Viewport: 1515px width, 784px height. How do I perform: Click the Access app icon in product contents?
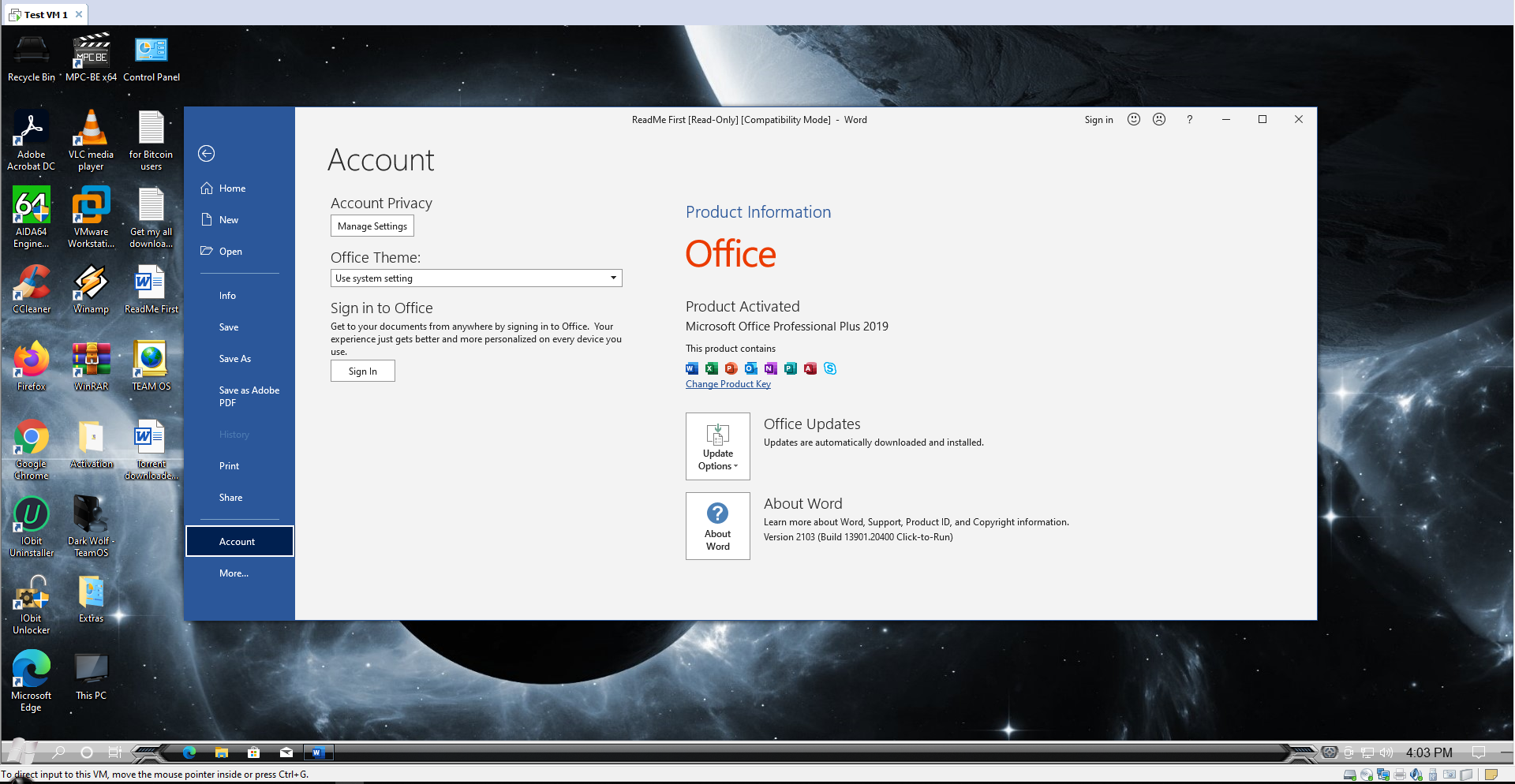[x=810, y=368]
